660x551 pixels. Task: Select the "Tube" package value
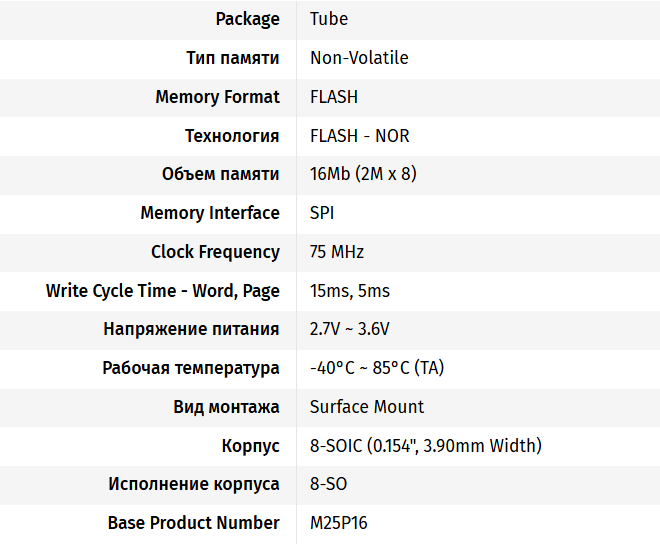click(329, 19)
